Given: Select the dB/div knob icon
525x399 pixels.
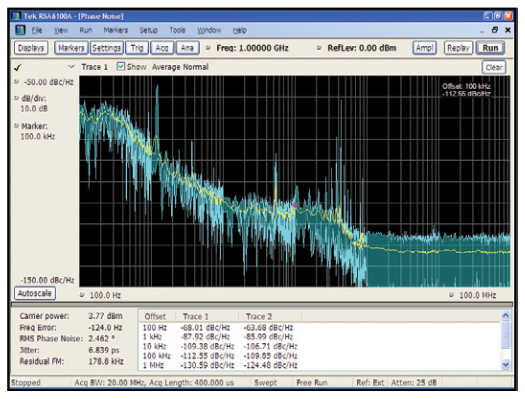Looking at the screenshot, I should pos(16,98).
